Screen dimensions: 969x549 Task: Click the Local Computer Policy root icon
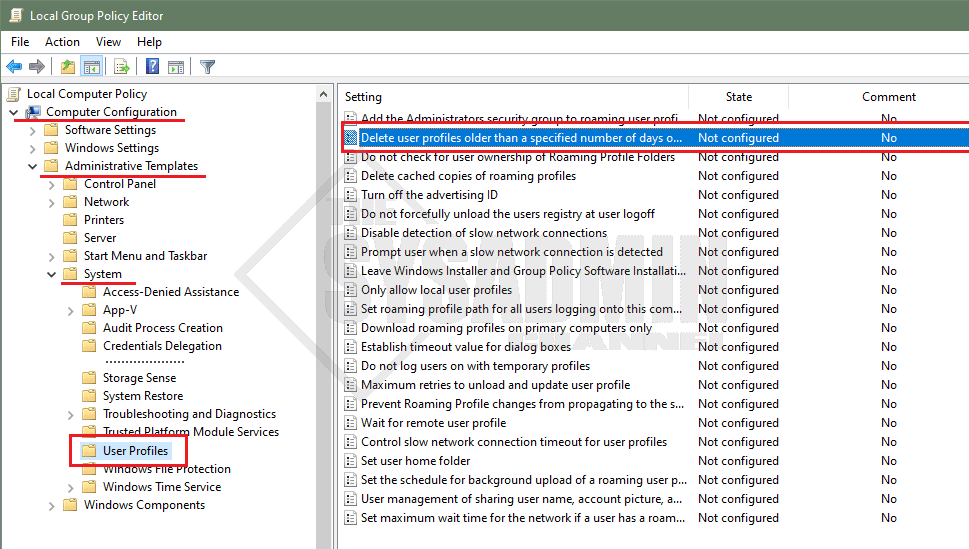(14, 94)
